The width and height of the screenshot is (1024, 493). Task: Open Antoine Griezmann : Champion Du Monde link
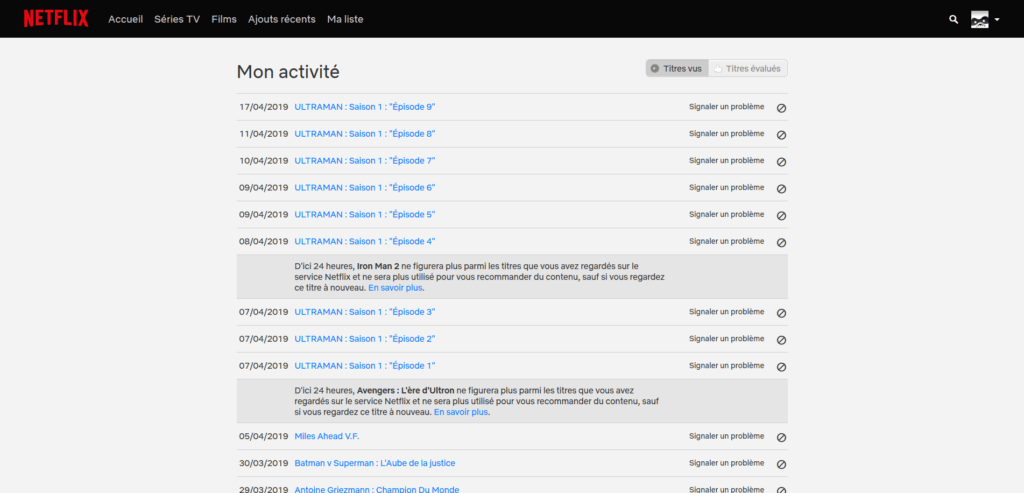click(377, 489)
